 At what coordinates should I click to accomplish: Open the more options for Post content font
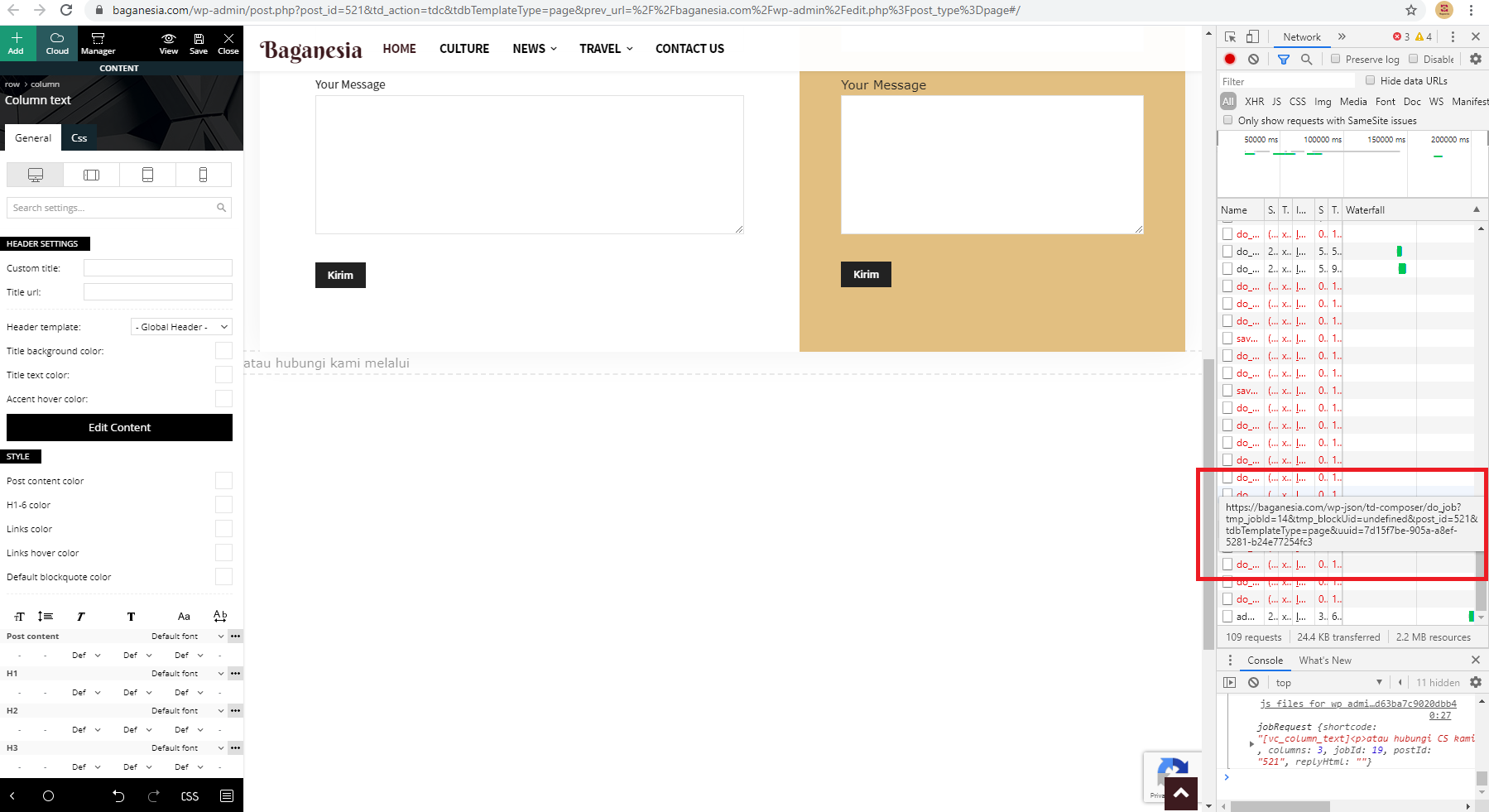236,636
